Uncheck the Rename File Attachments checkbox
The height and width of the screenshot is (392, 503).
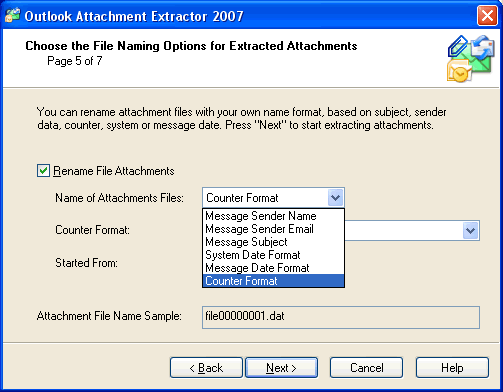43,171
